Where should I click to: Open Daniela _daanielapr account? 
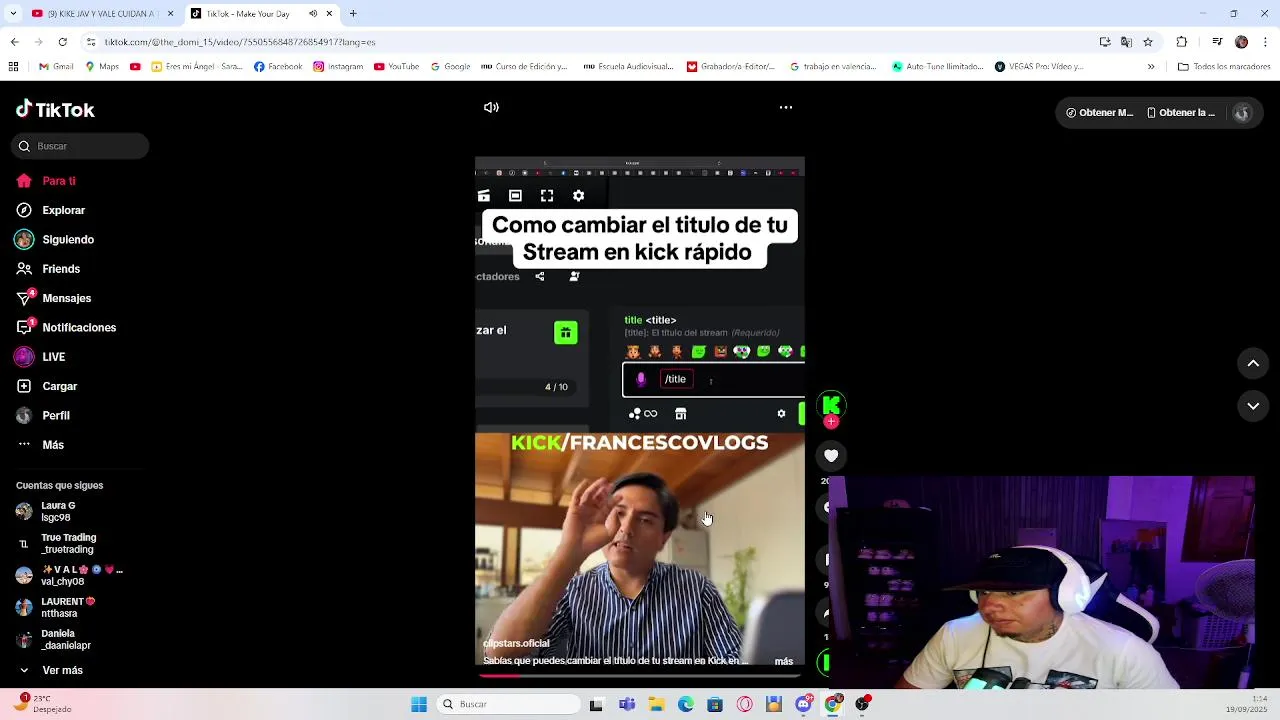tap(54, 639)
